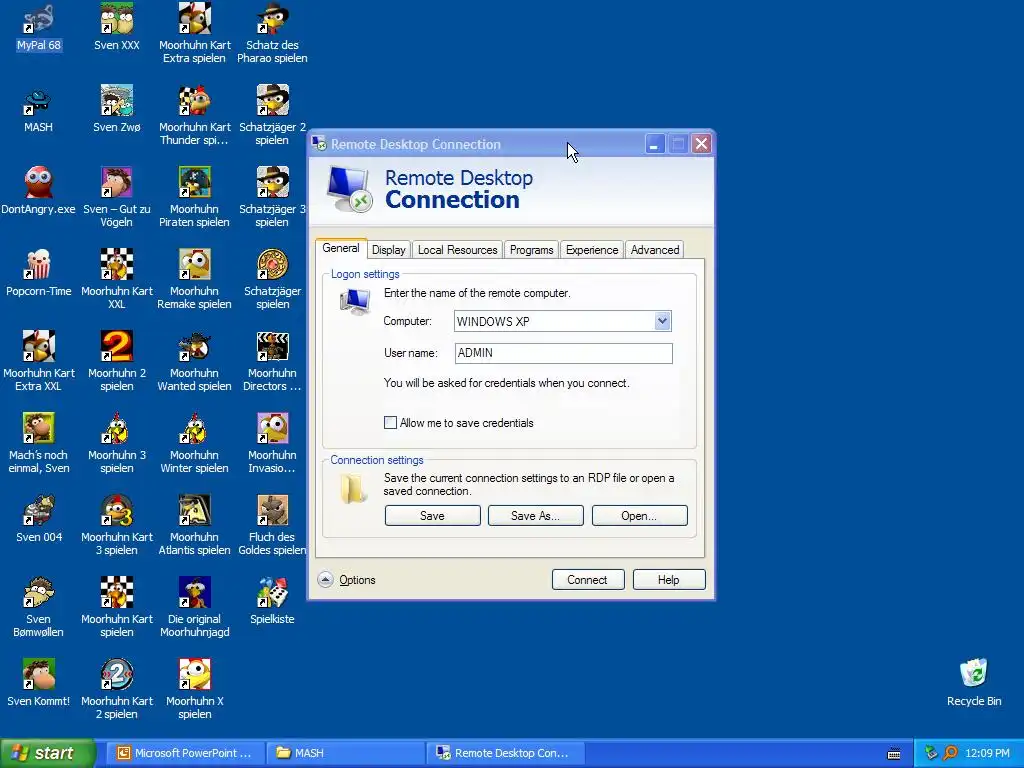Enable Allow me to save credentials
This screenshot has width=1024, height=768.
click(391, 423)
